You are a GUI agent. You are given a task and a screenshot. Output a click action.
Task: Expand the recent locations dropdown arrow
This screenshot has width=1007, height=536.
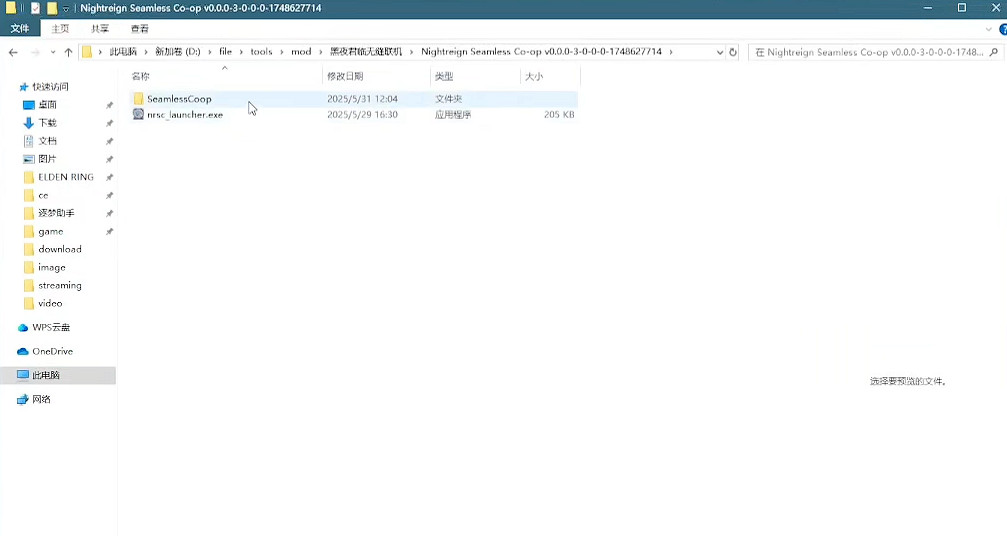coord(53,52)
